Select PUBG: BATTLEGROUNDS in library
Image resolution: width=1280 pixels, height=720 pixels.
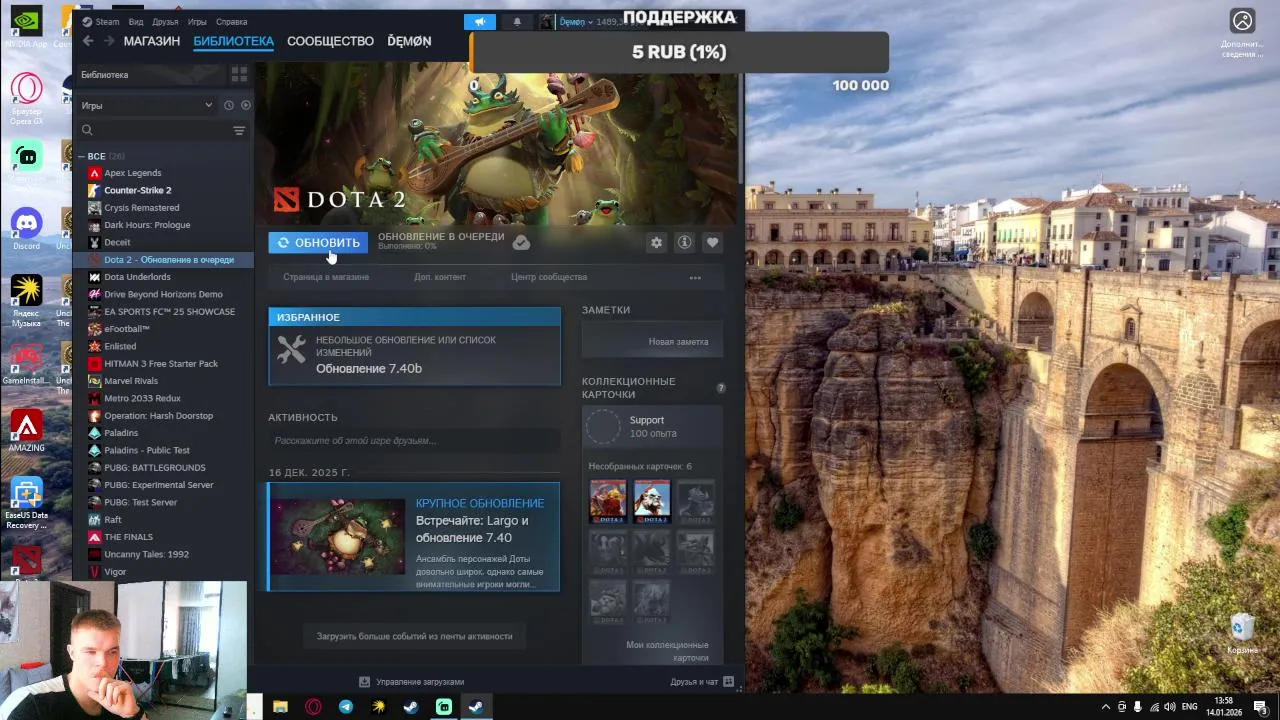pyautogui.click(x=155, y=467)
